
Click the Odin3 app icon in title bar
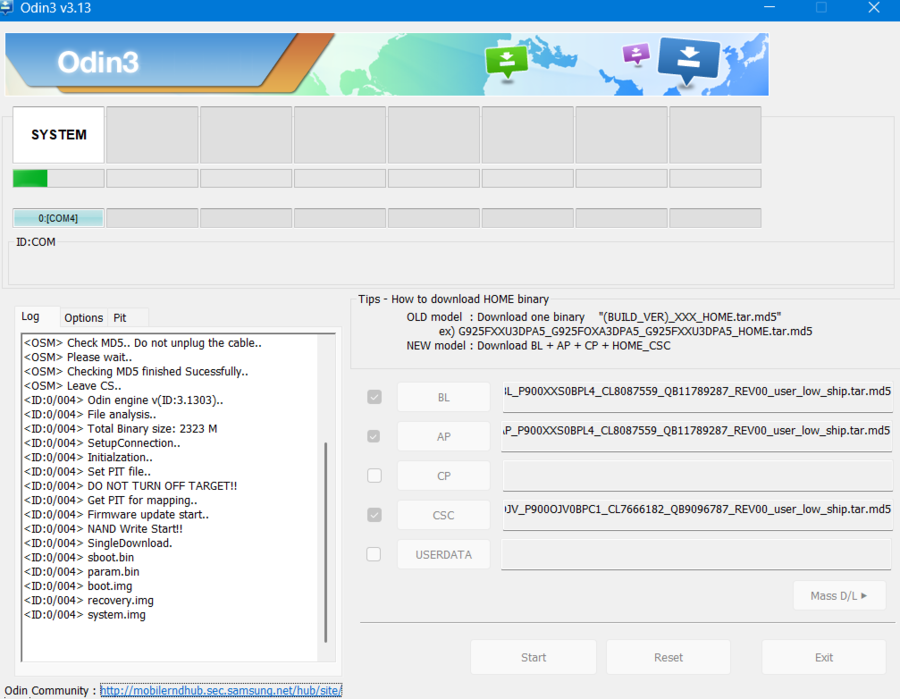[6, 7]
